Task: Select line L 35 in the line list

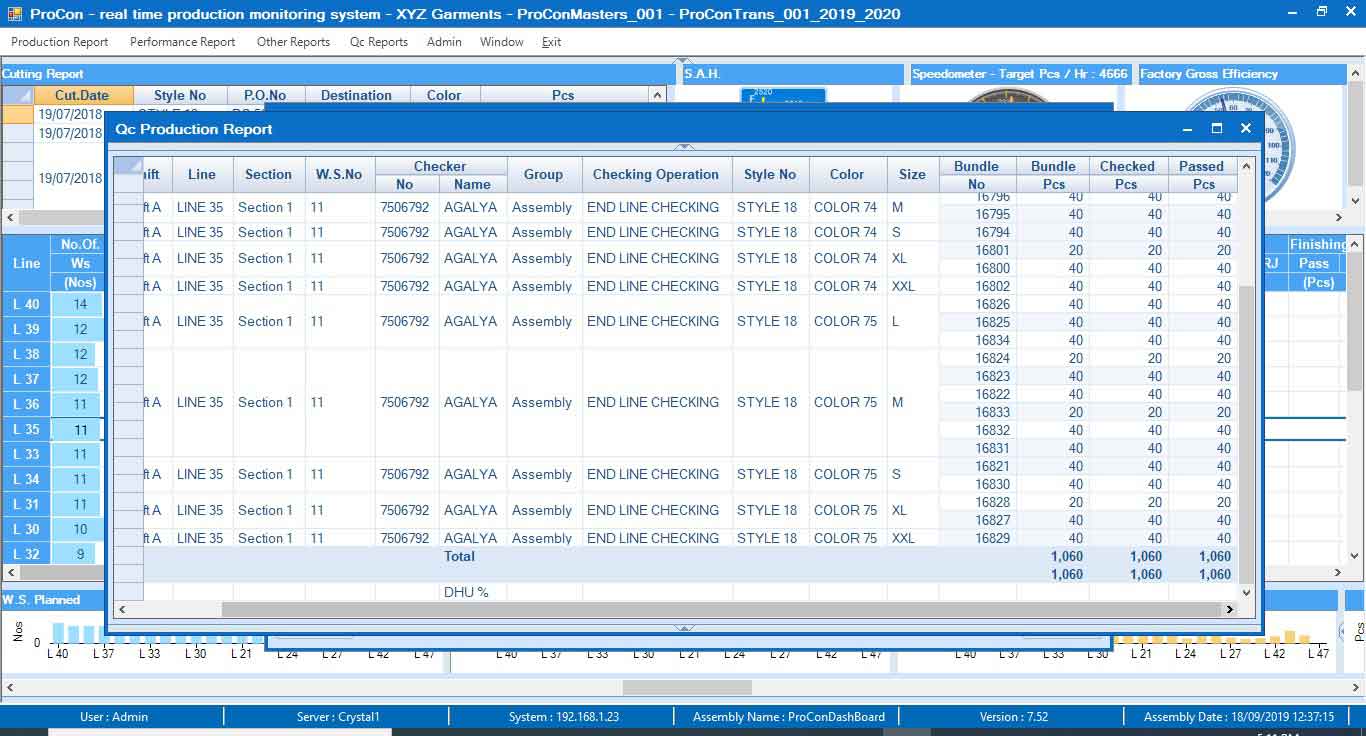Action: click(x=26, y=430)
